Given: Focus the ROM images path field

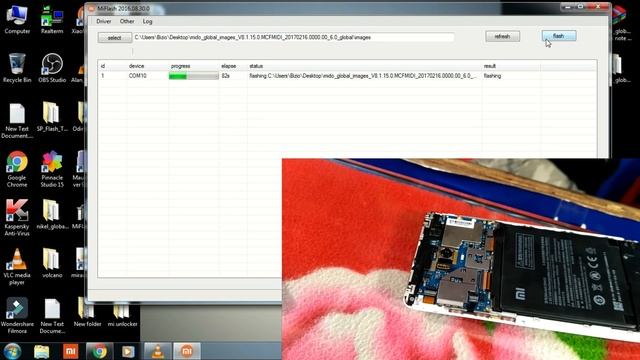Looking at the screenshot, I should tap(293, 37).
